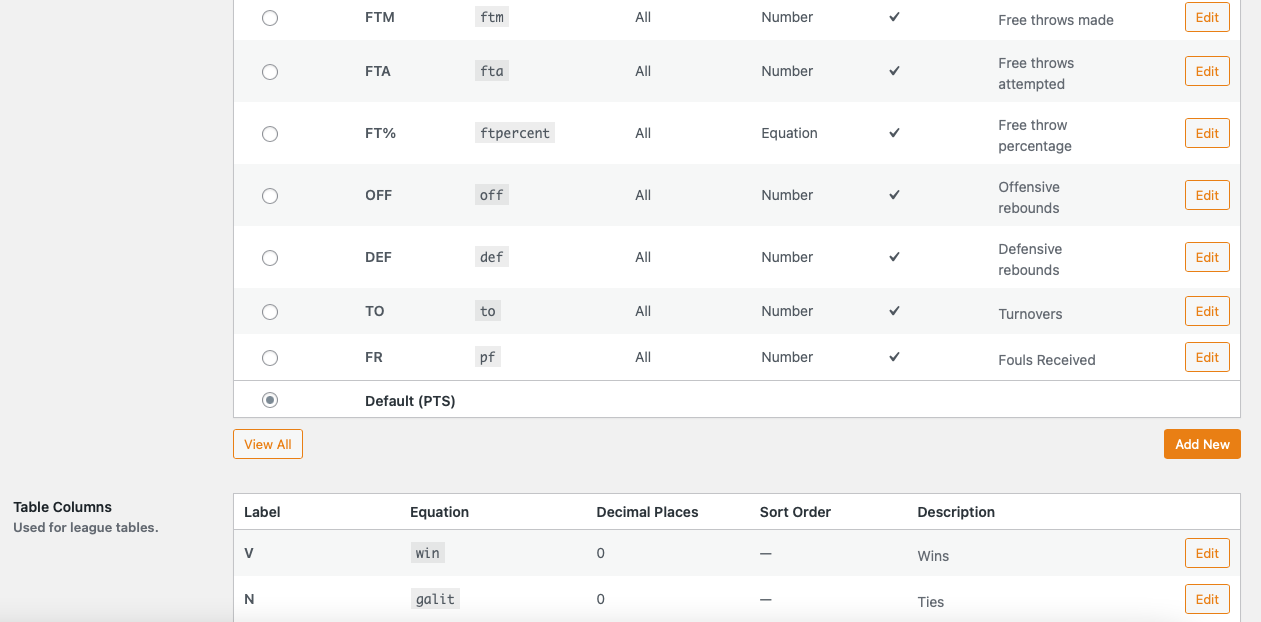Edit the Free throws attempted row
The width and height of the screenshot is (1261, 622).
pos(1207,71)
